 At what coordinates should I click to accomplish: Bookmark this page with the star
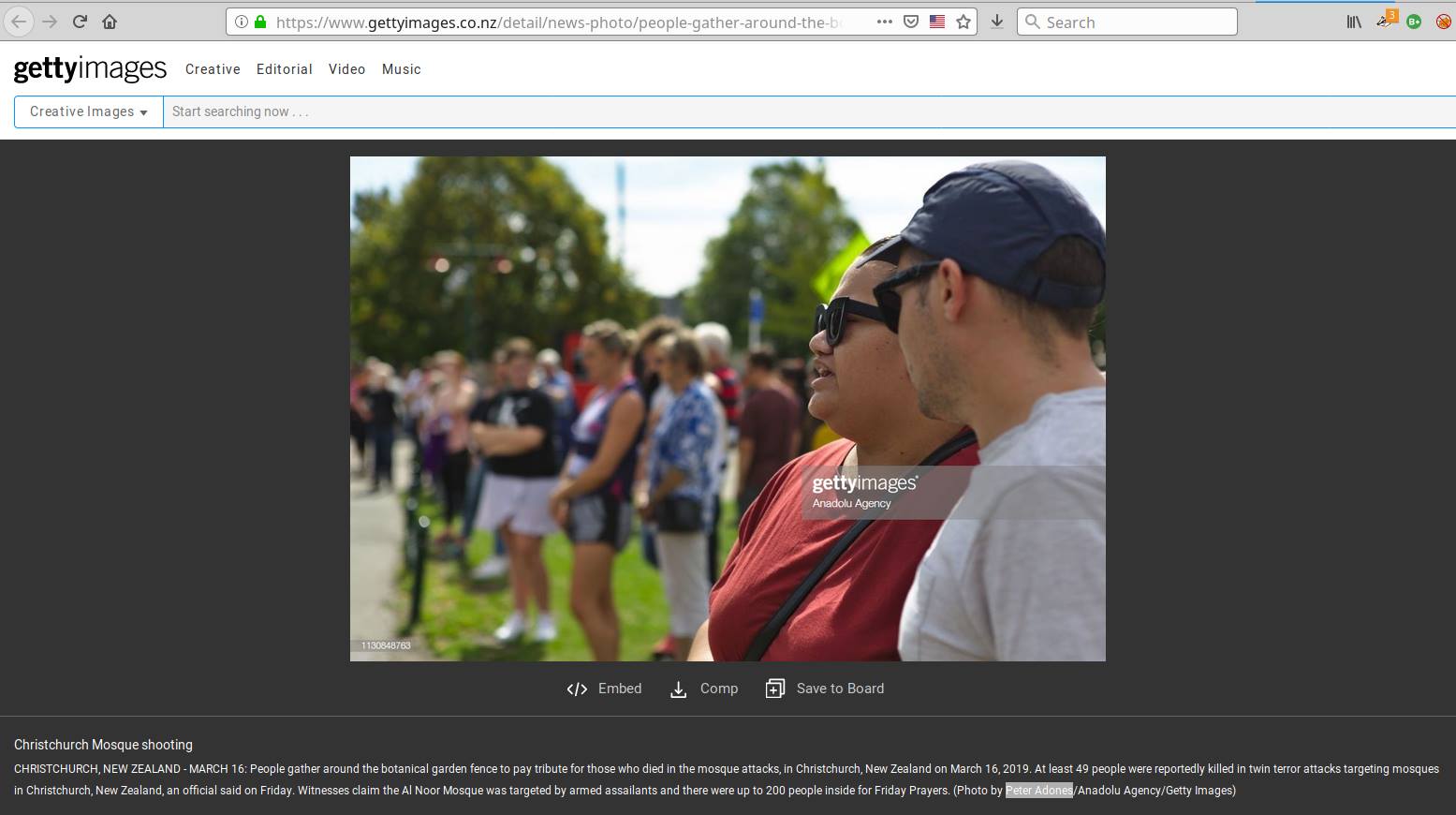[x=963, y=22]
